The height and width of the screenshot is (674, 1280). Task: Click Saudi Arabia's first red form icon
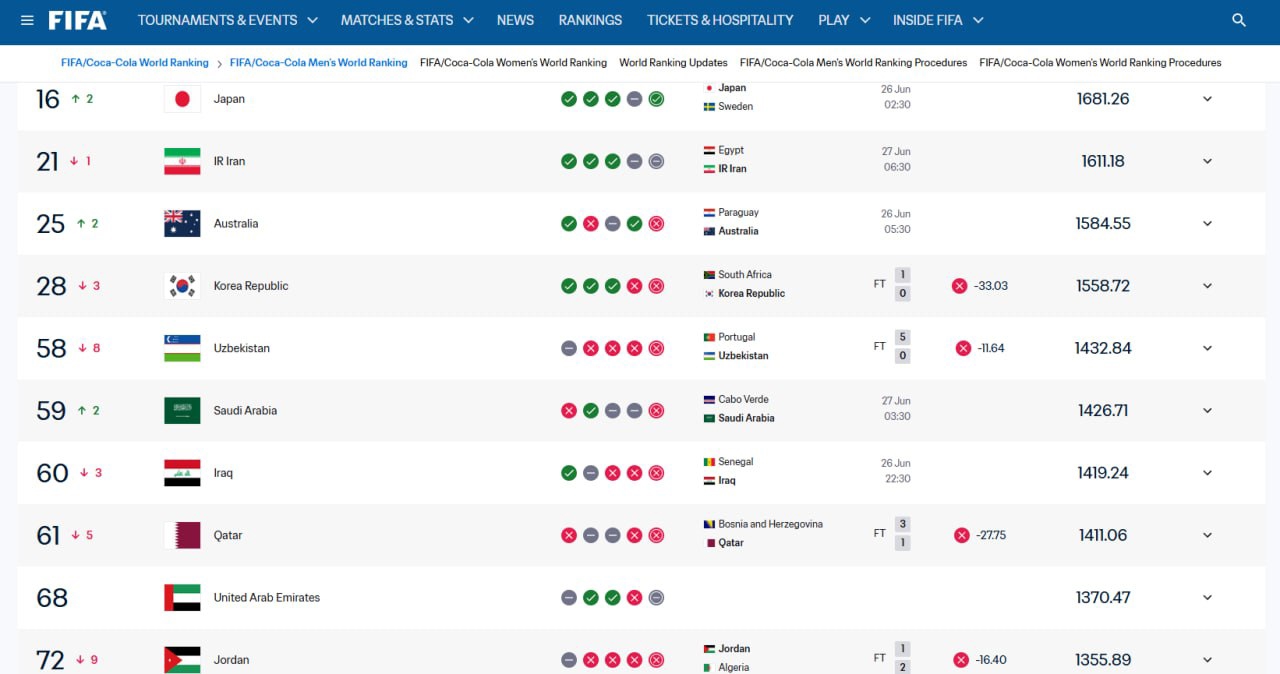(569, 411)
